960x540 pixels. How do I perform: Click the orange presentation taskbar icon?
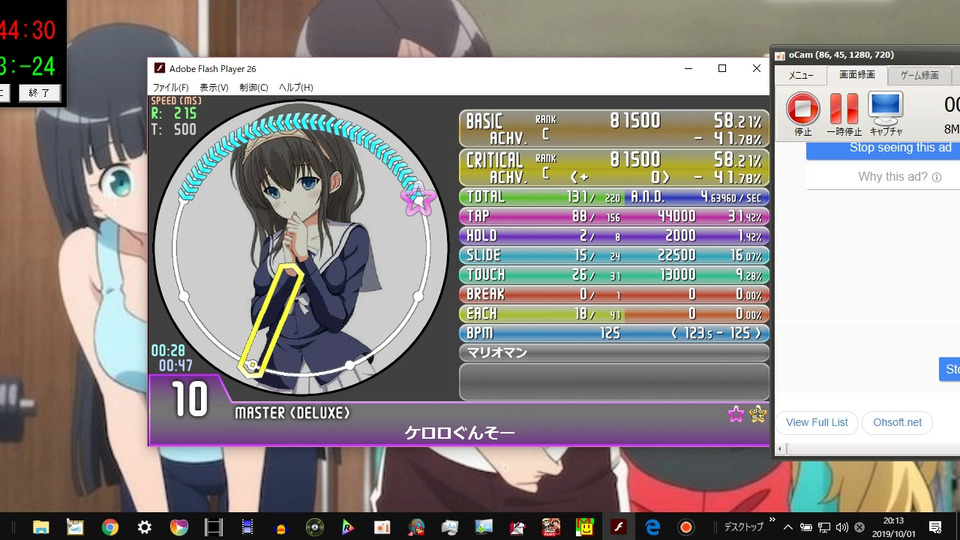382,527
